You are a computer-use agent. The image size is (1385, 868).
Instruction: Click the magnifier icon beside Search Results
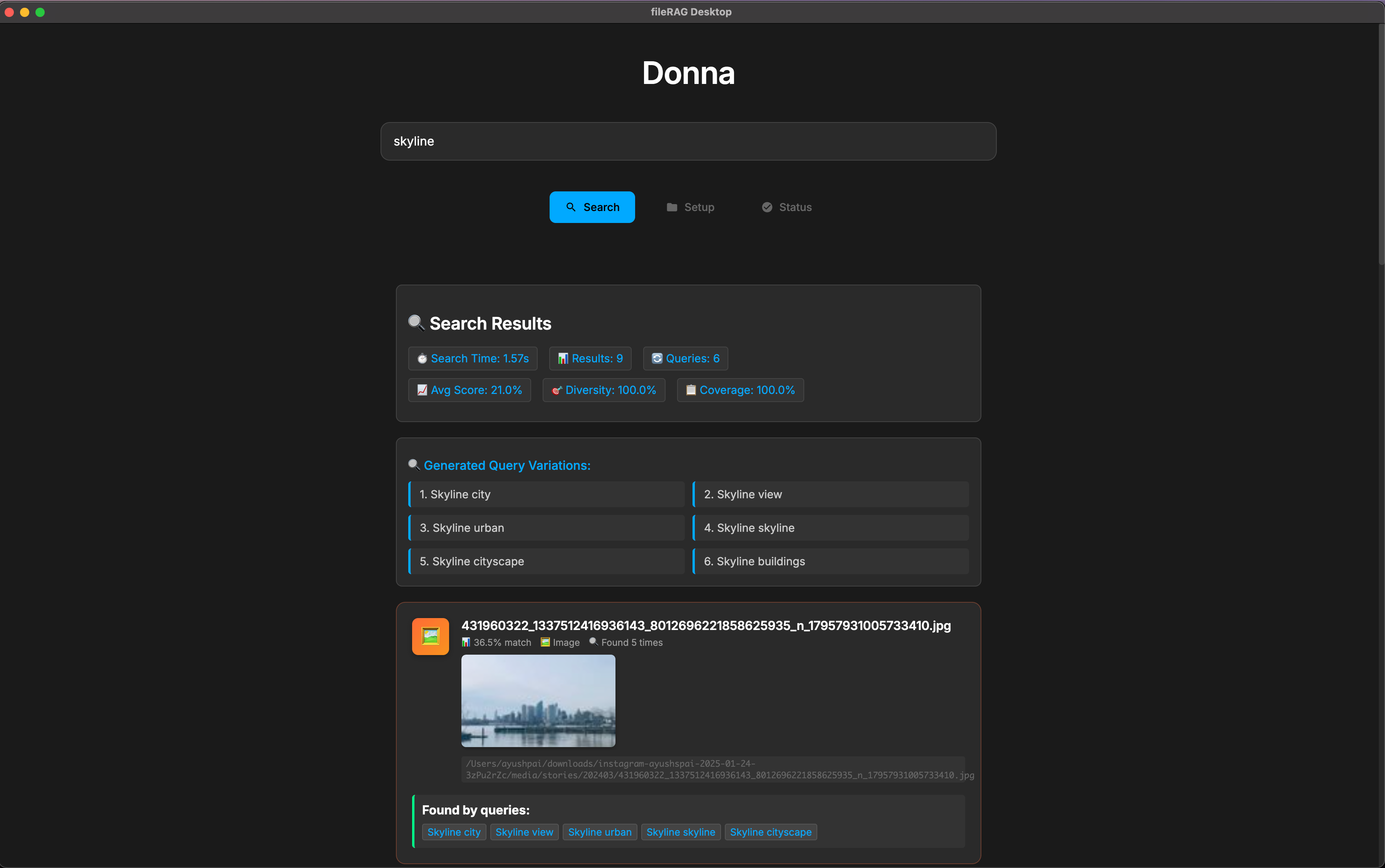pos(416,323)
